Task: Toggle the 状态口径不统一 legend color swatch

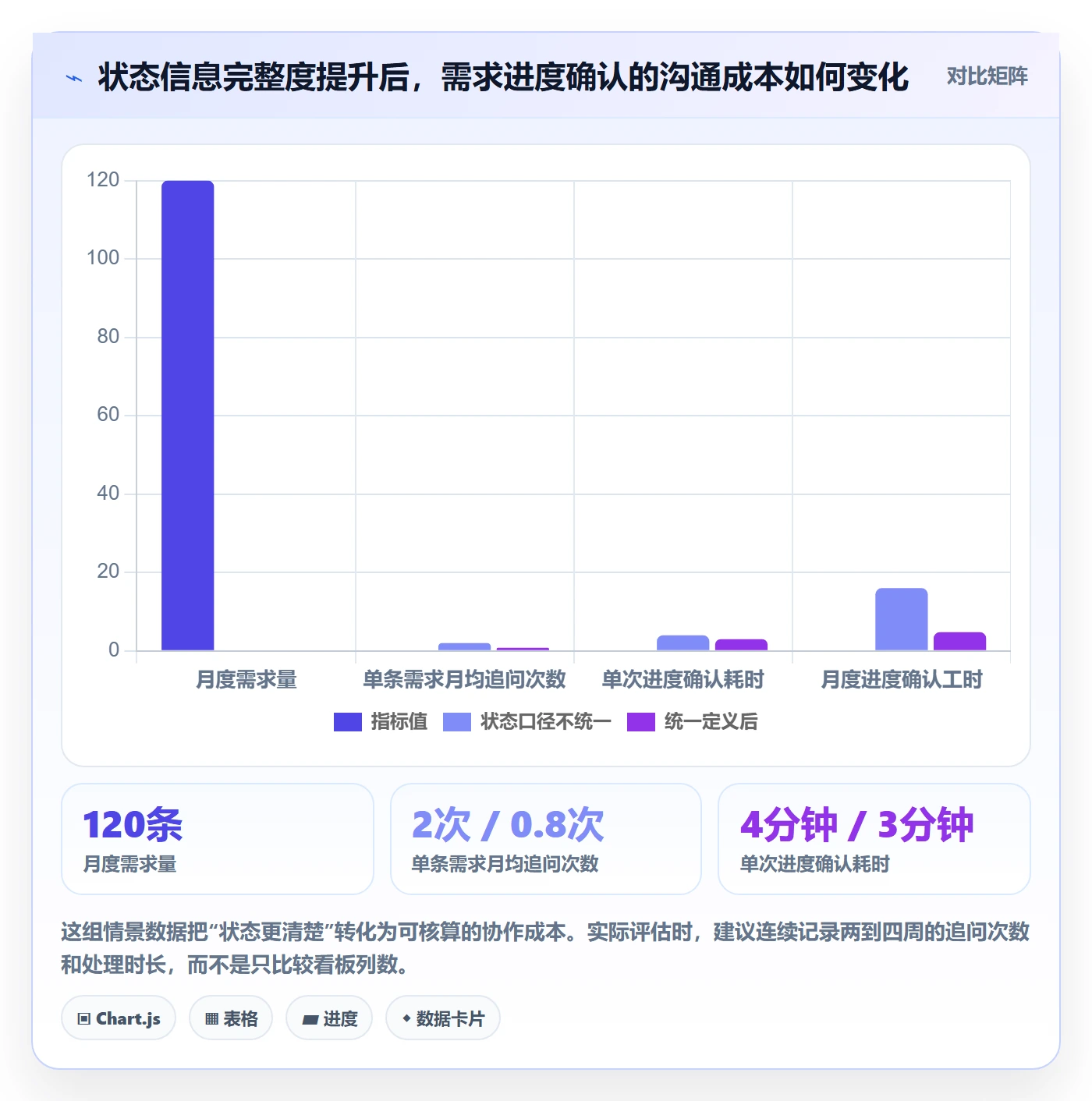Action: (457, 722)
